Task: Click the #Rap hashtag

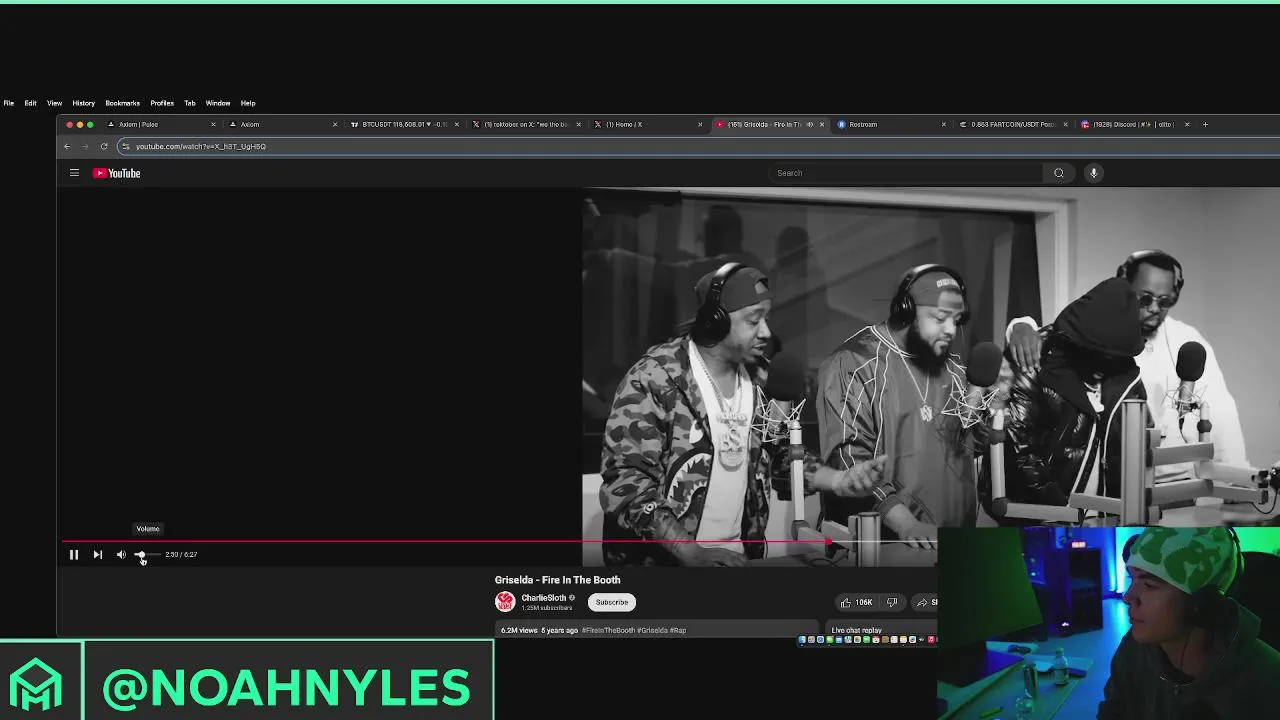Action: [678, 630]
